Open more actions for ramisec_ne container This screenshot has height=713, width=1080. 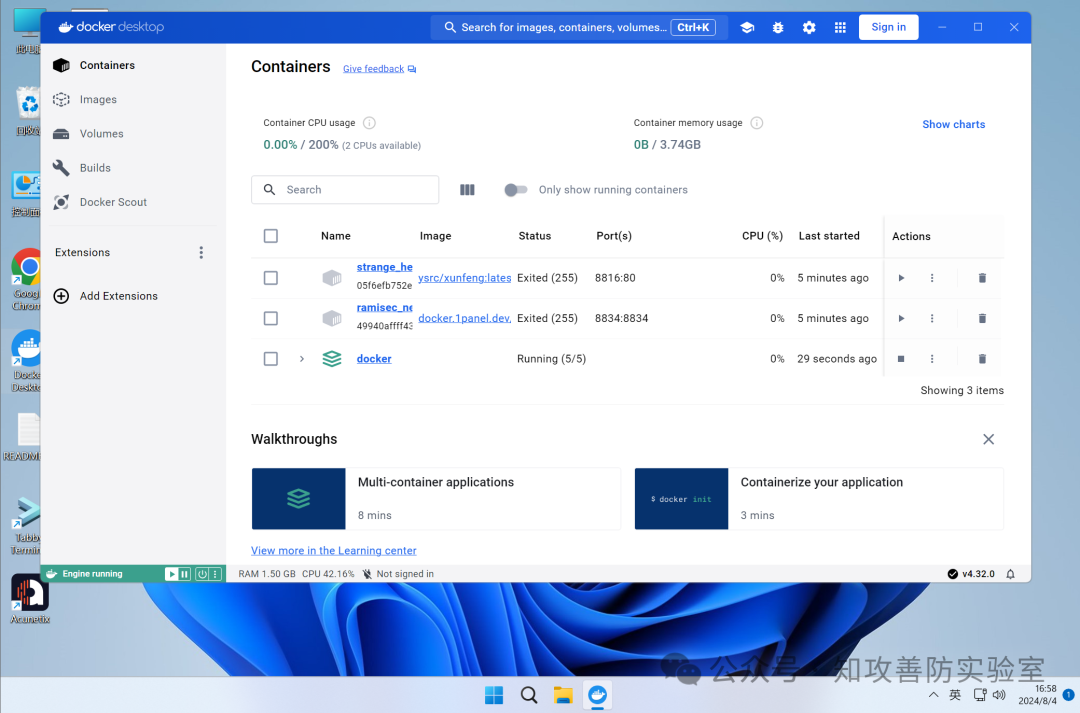click(x=932, y=318)
